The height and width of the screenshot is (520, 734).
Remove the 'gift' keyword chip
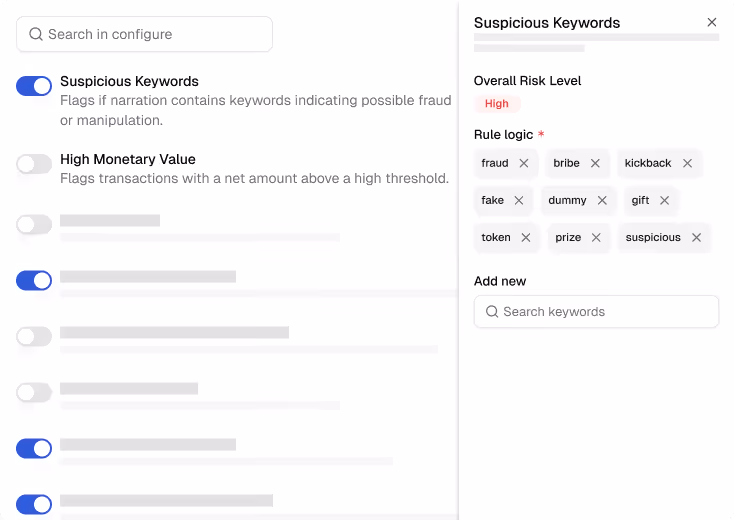pos(664,200)
